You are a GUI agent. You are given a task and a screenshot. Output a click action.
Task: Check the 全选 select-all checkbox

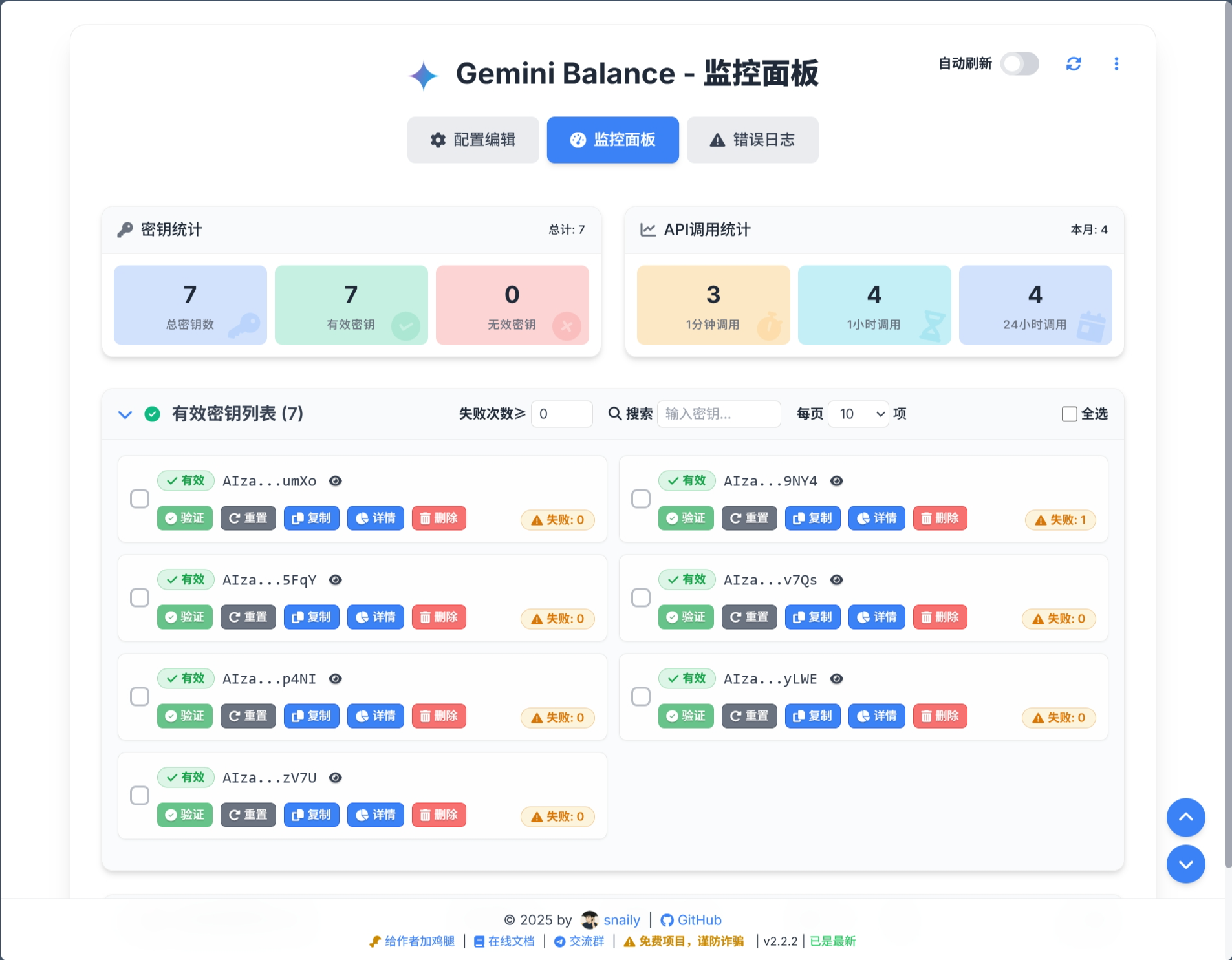(x=1070, y=414)
